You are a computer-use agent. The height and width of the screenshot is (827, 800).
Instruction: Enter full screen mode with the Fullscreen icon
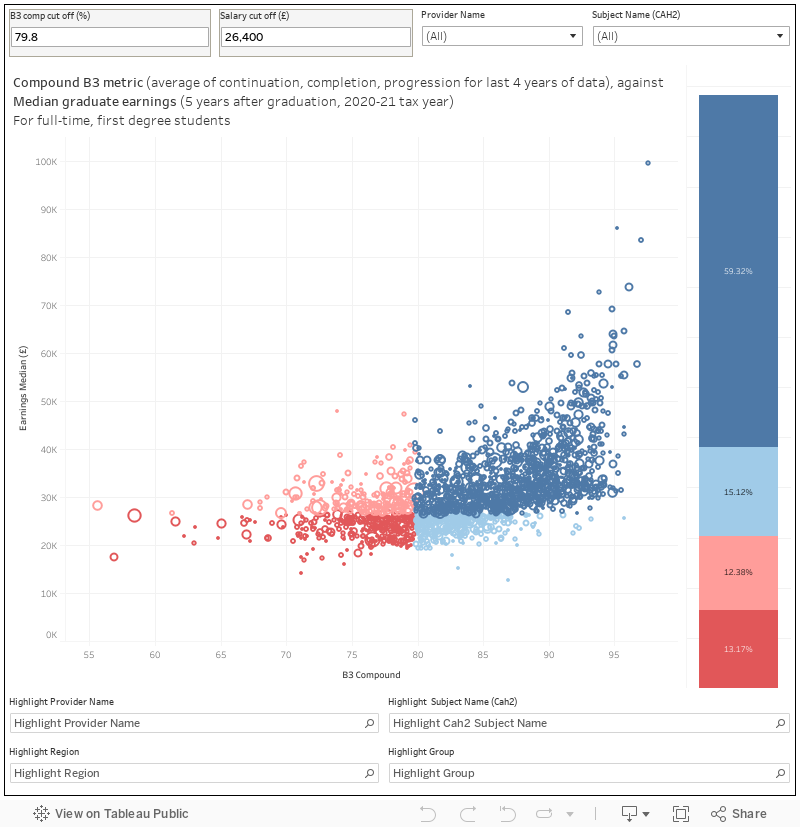[x=681, y=813]
